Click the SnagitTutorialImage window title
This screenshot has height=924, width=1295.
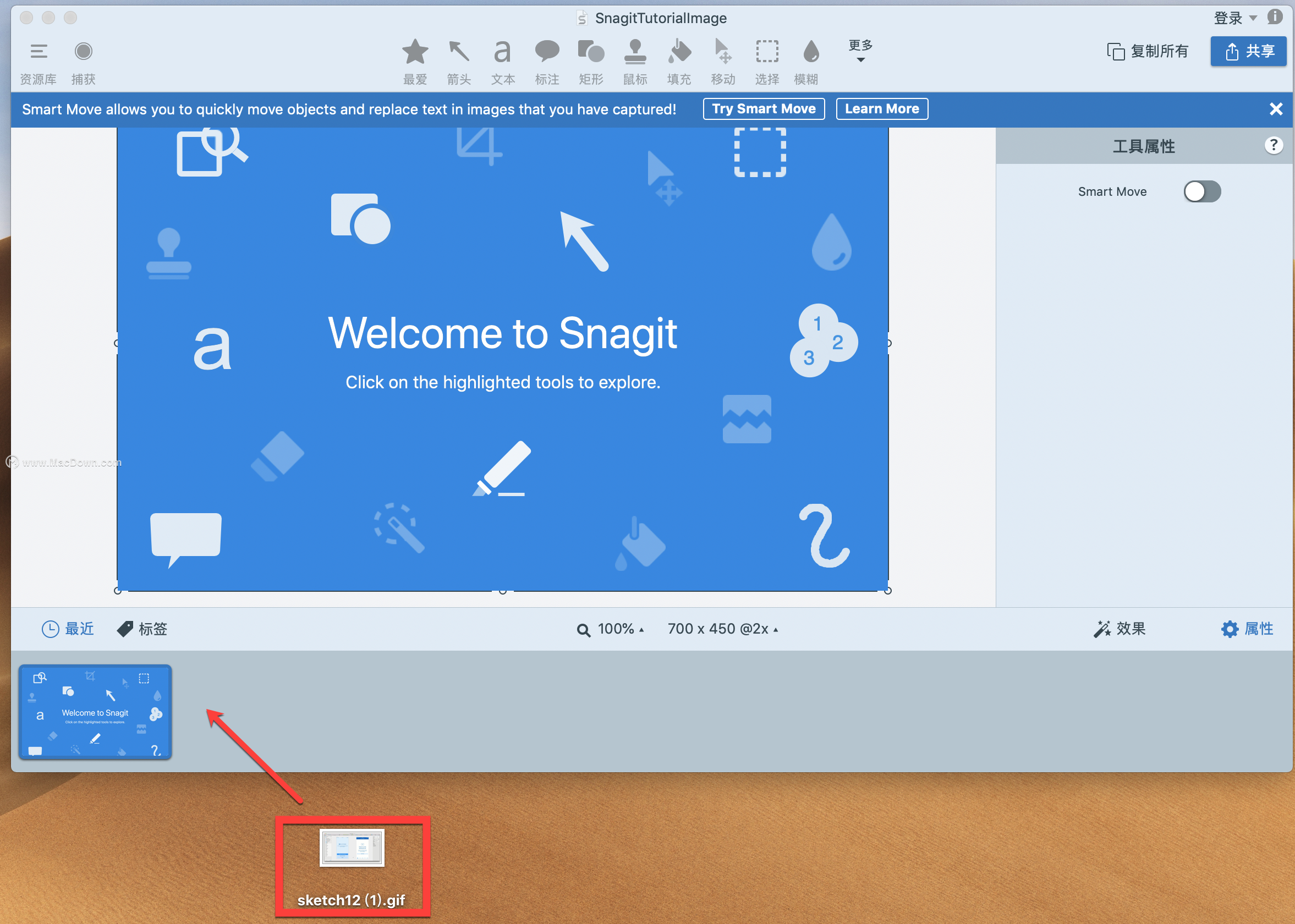(x=661, y=18)
